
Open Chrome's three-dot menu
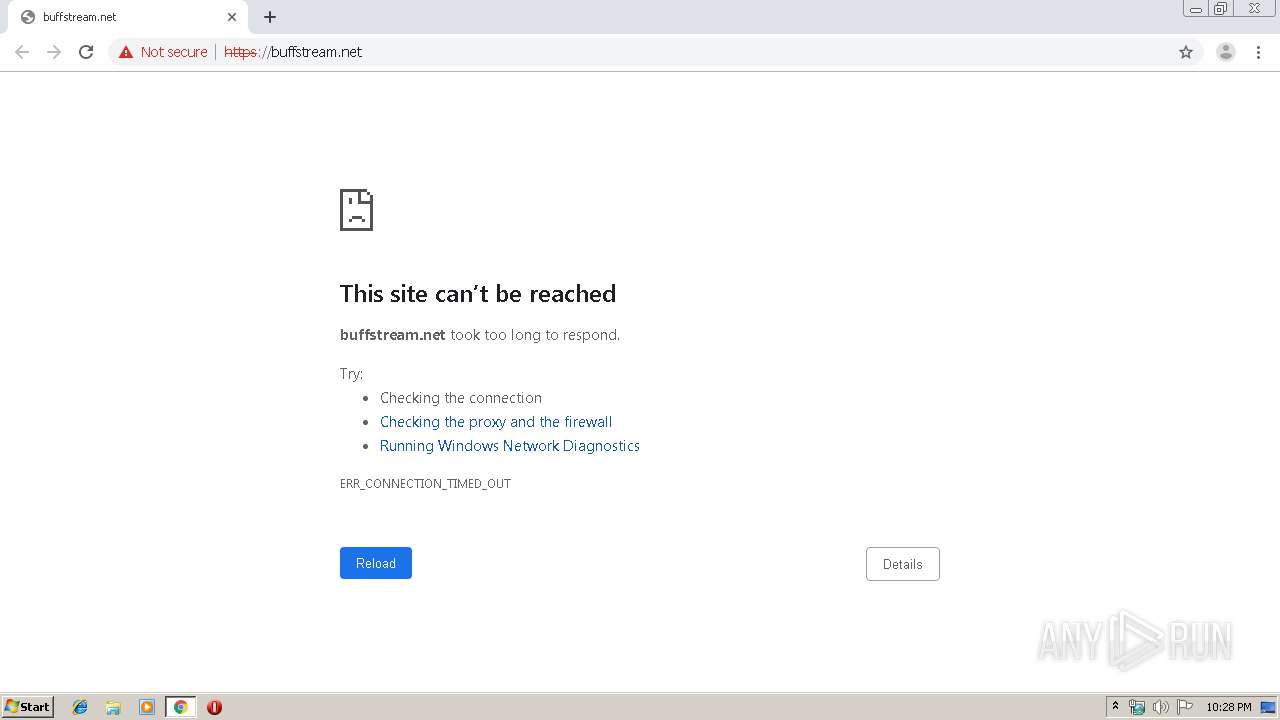[x=1258, y=52]
